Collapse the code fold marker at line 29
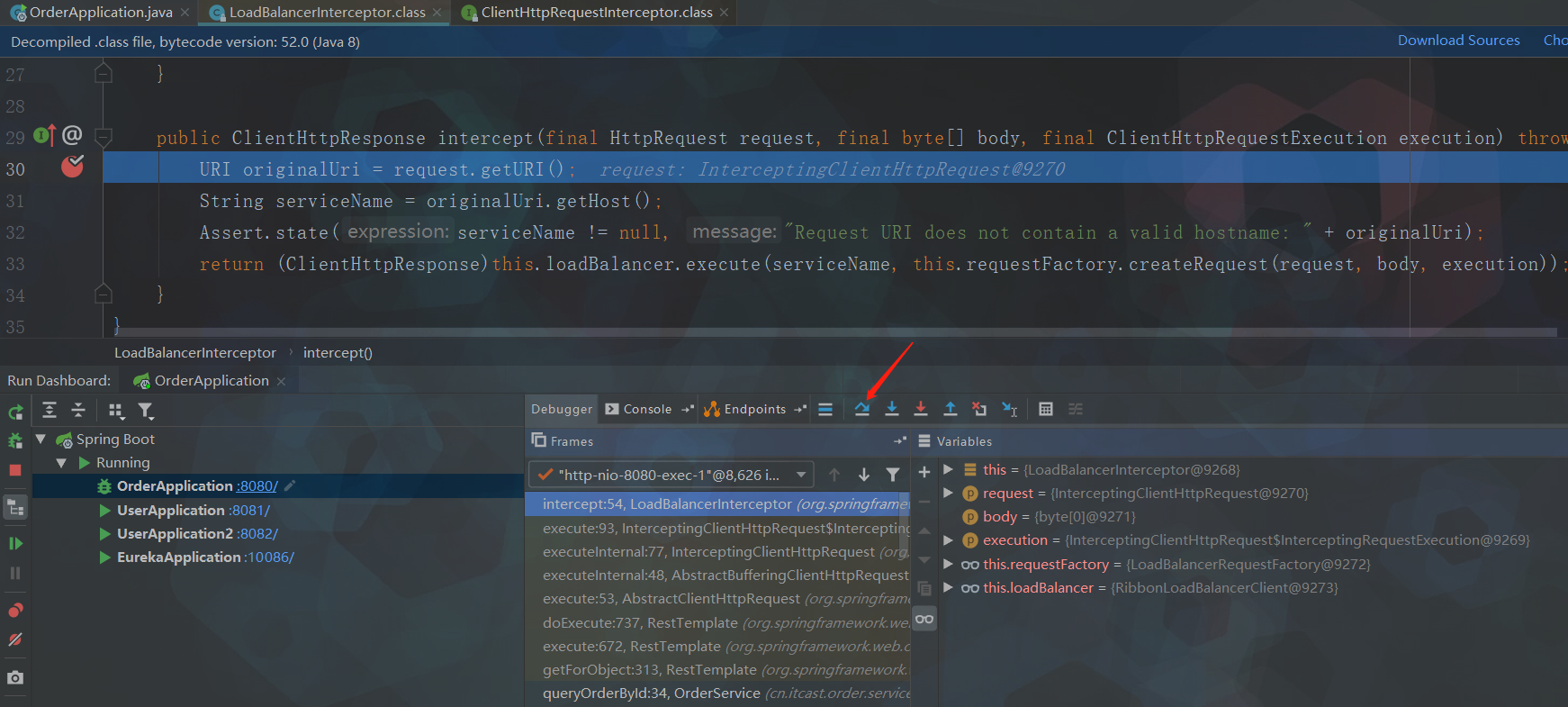 coord(104,137)
